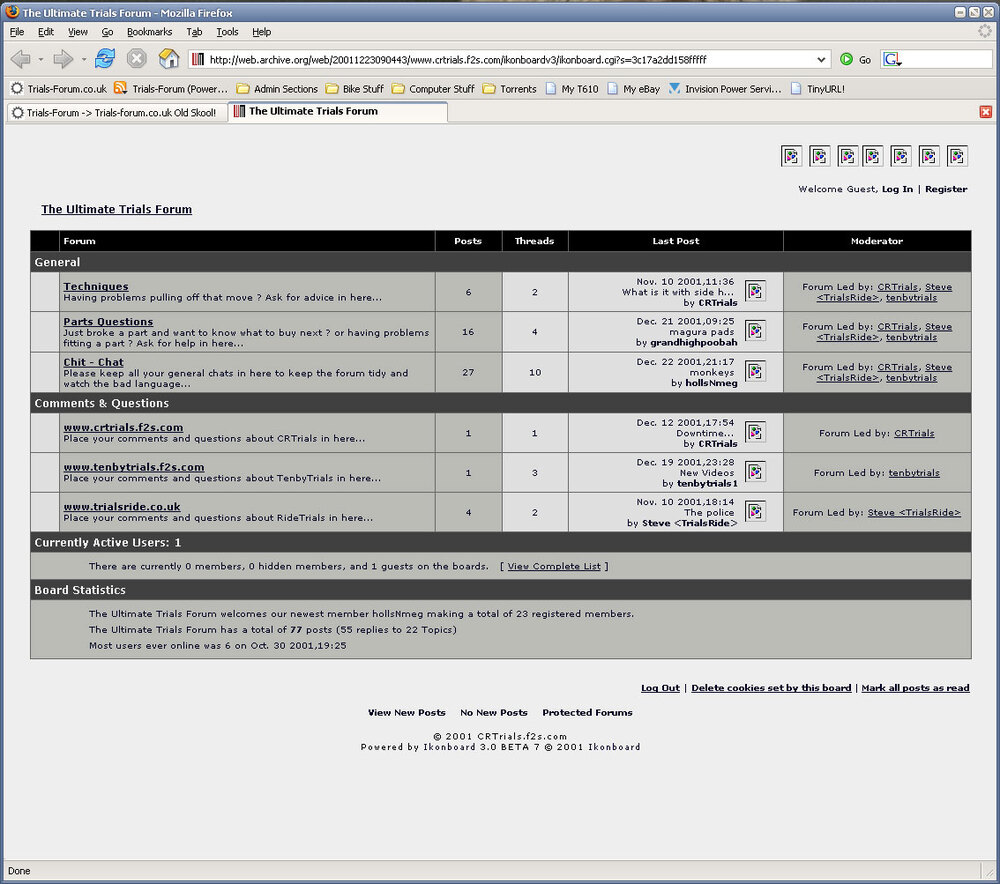
Task: Switch to Trials-Forum Old Skool tab
Action: [x=114, y=112]
